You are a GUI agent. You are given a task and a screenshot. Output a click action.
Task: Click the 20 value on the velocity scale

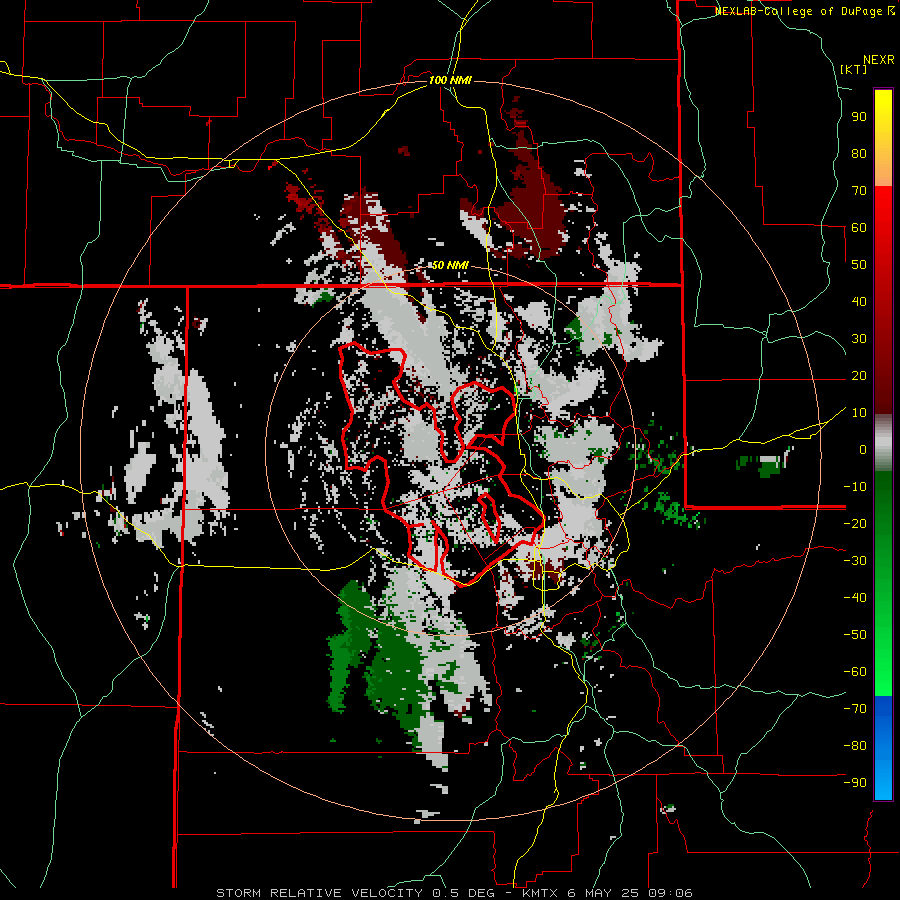click(859, 375)
